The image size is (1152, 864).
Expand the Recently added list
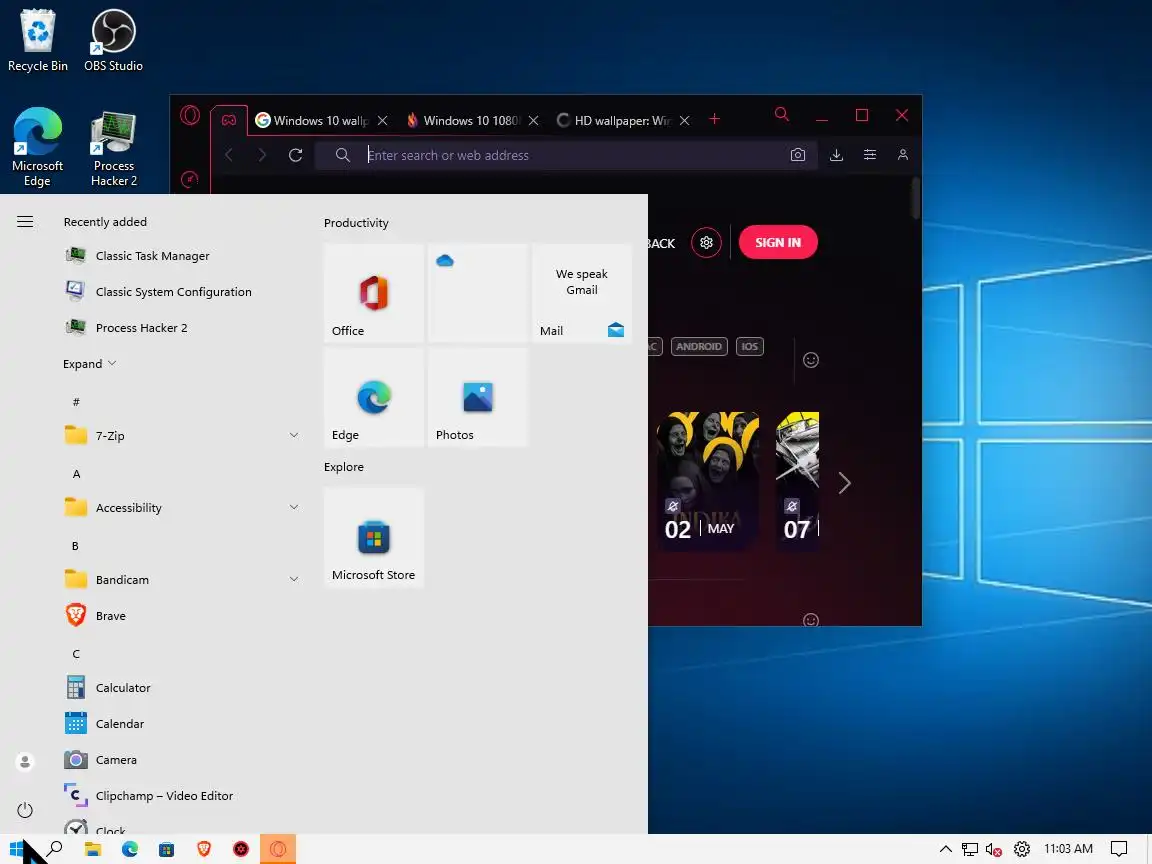tap(90, 364)
